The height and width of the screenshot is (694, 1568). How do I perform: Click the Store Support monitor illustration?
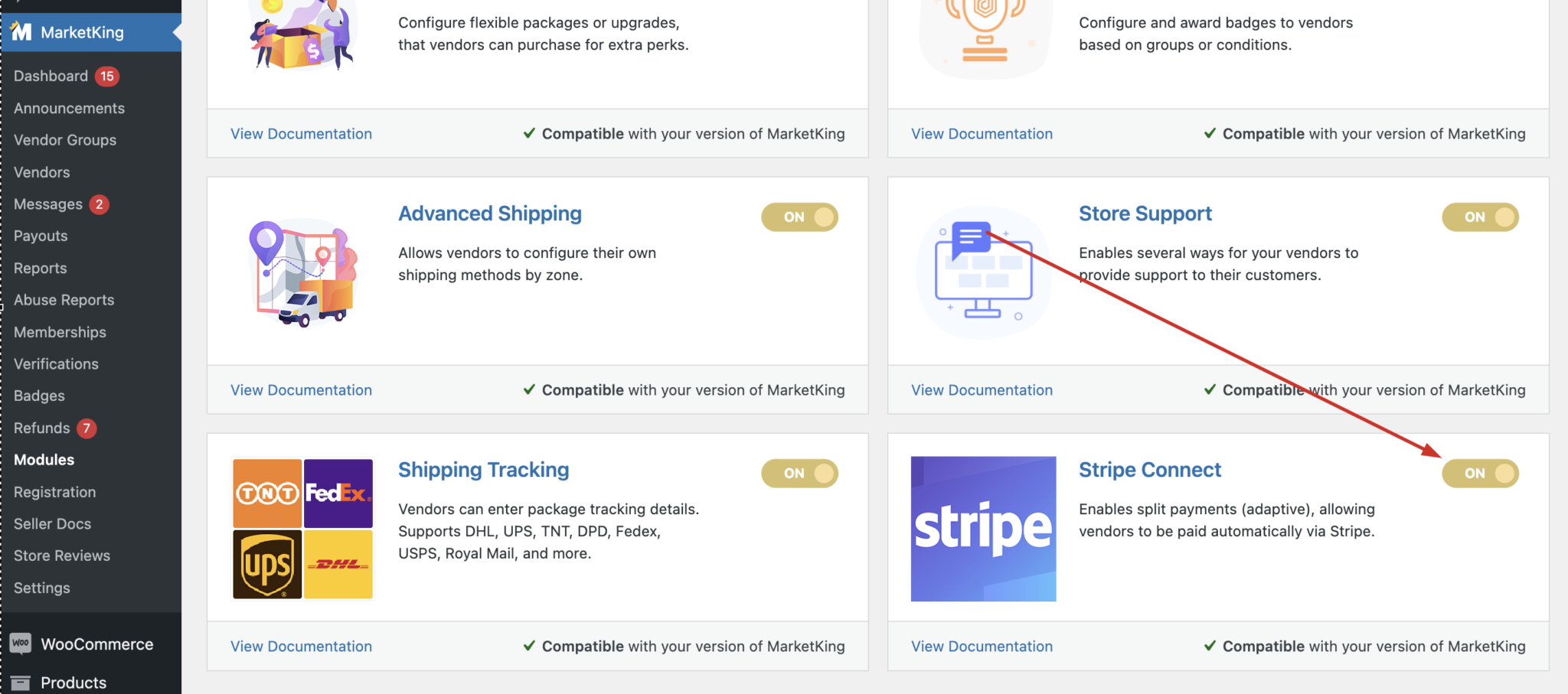(x=985, y=272)
